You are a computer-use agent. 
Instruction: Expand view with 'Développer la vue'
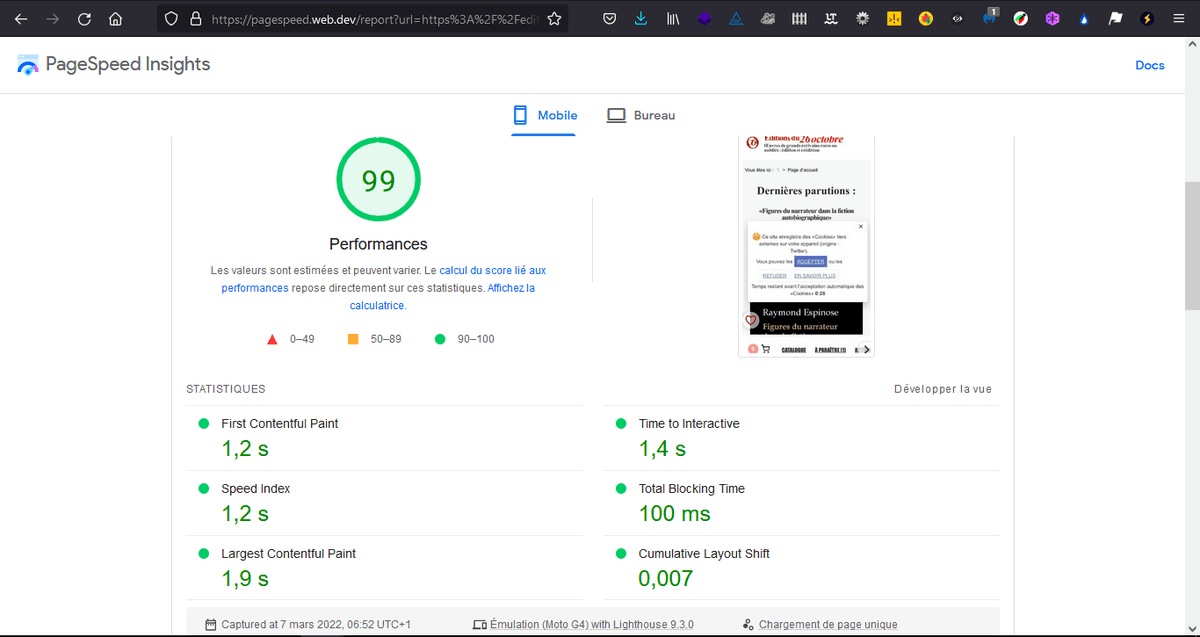(943, 389)
